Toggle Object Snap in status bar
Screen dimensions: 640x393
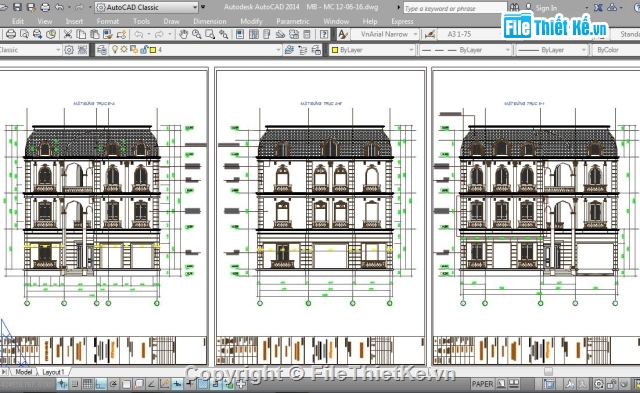click(x=126, y=384)
